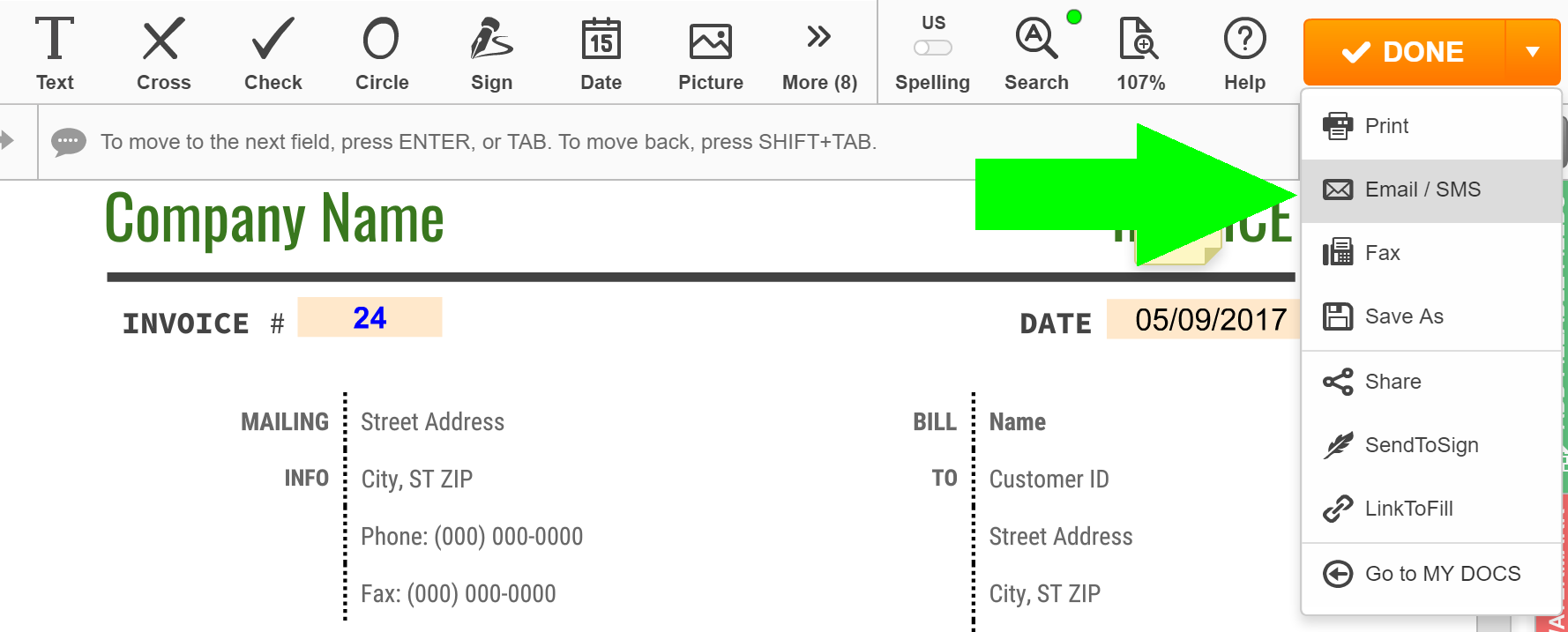Screen dimensions: 1568x632
Task: Select the Cross mark tool
Action: click(x=163, y=54)
